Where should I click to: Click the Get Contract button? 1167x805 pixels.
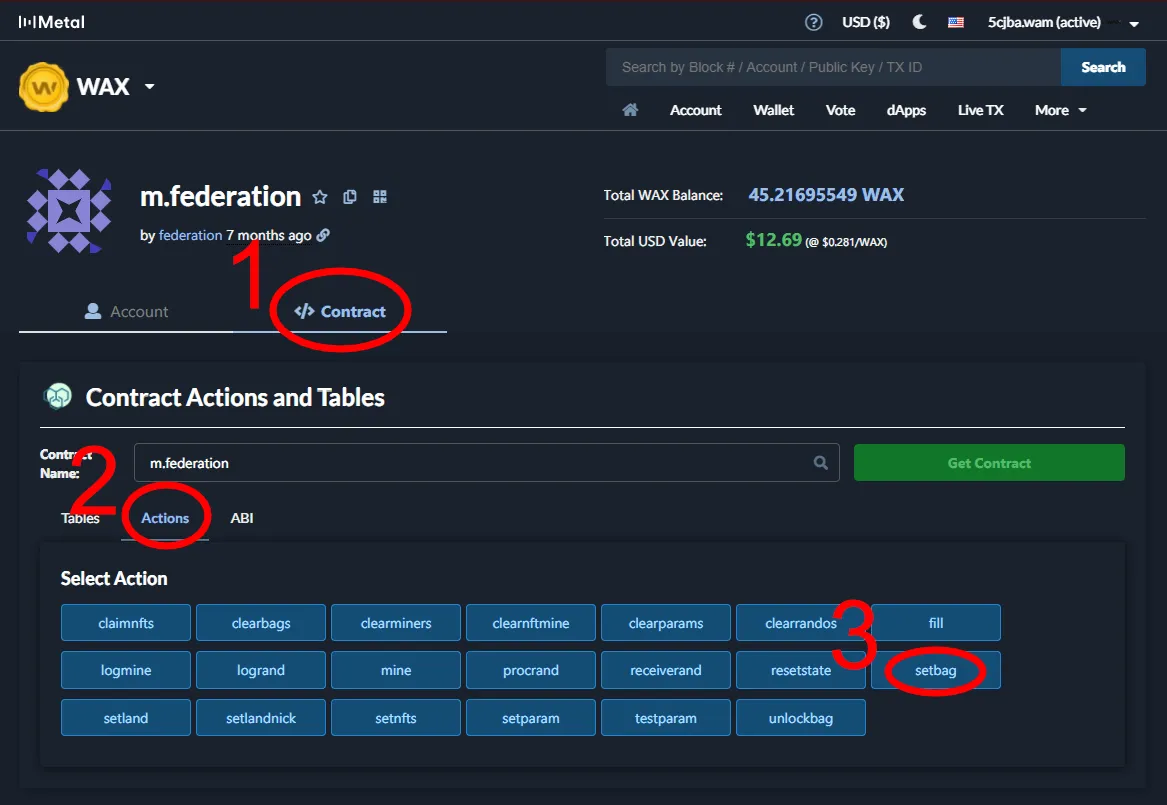tap(989, 463)
